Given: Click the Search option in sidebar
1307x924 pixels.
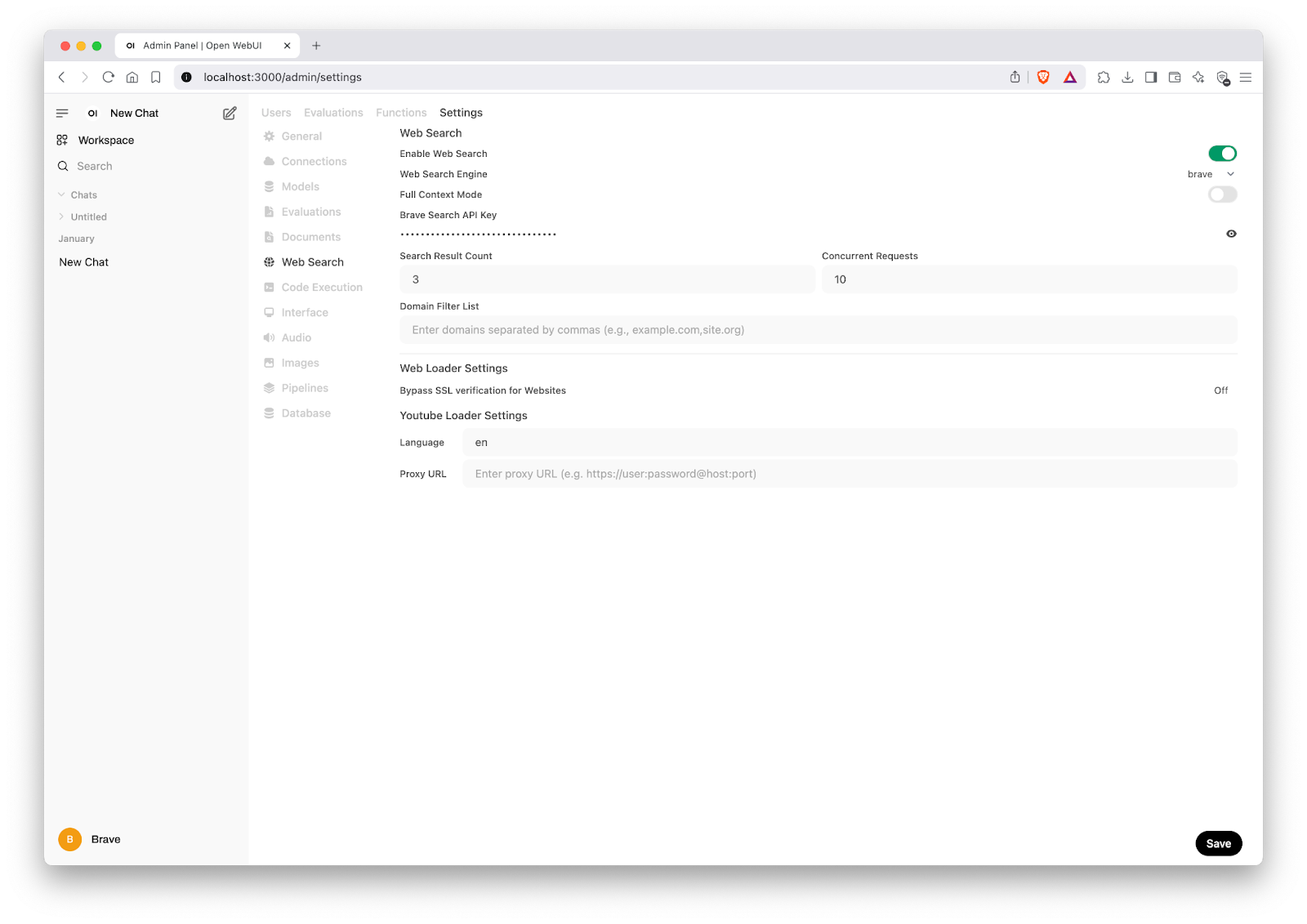Looking at the screenshot, I should click(95, 166).
